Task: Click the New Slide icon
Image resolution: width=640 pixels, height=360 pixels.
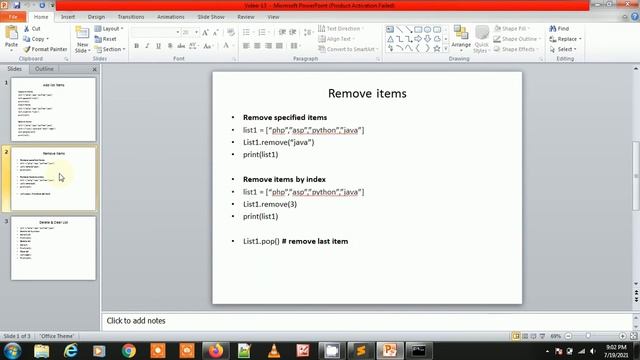Action: click(x=82, y=33)
